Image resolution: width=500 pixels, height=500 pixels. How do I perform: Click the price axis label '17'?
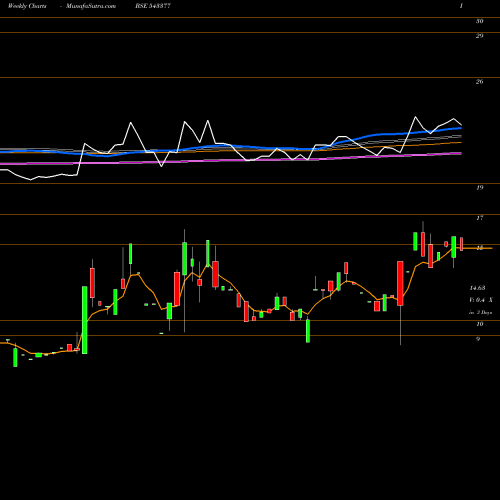(479, 218)
